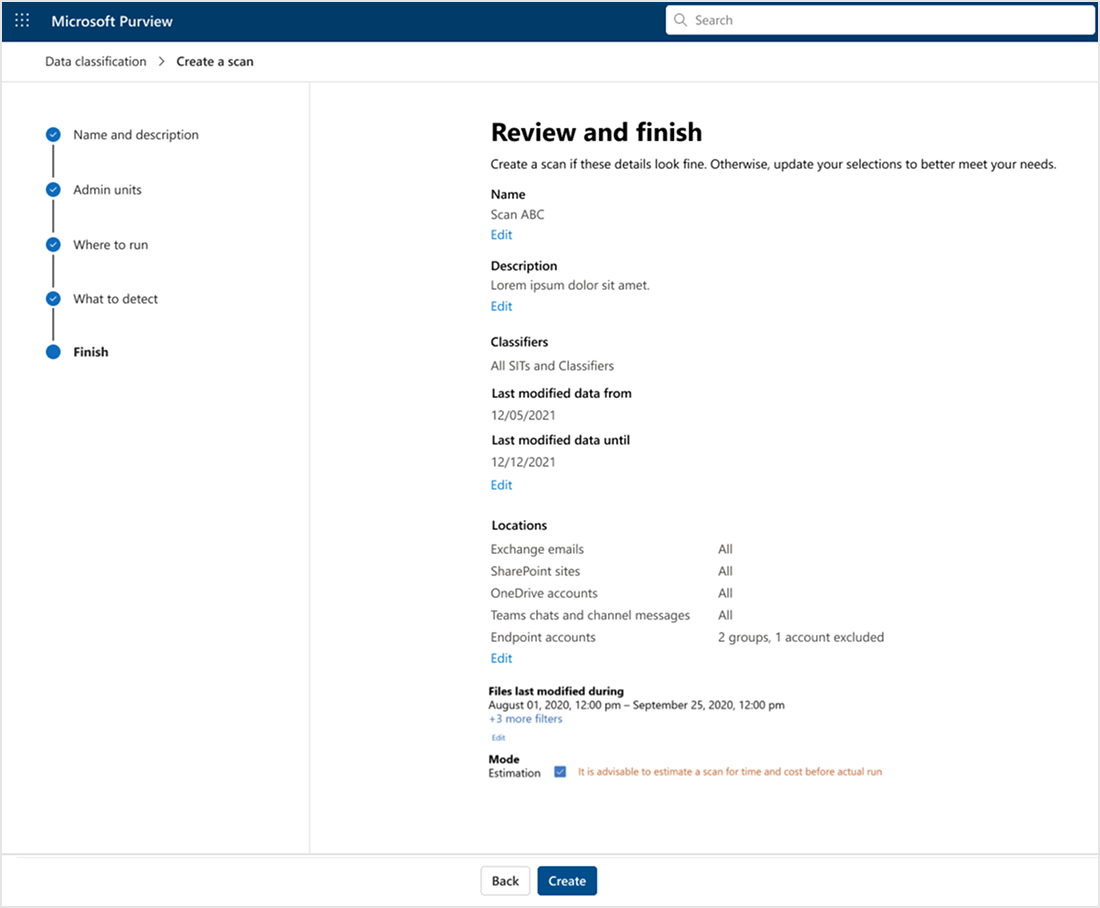Click All SITs and Classifiers value
1100x908 pixels.
pos(552,366)
